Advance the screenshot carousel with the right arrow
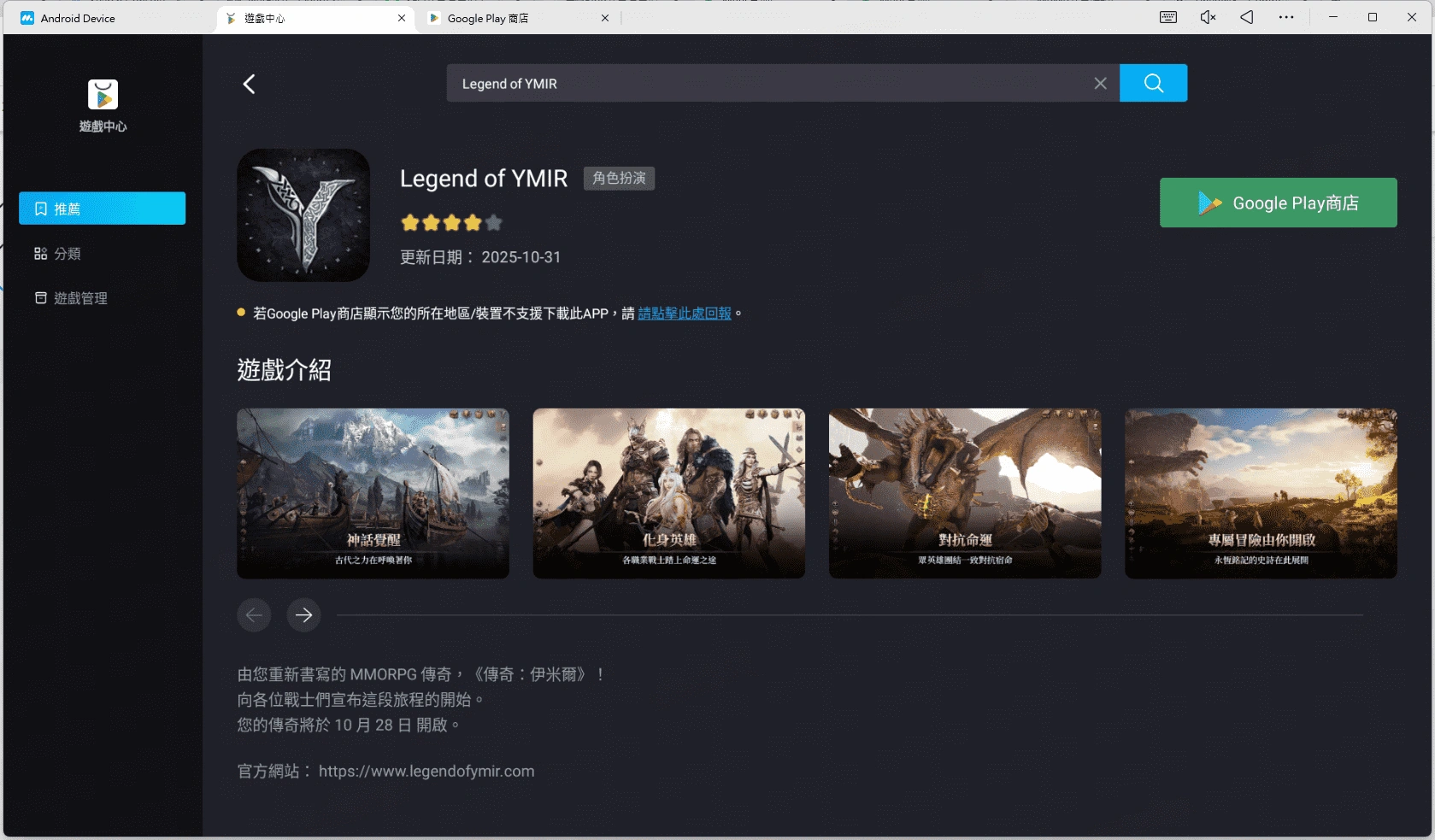 point(303,614)
